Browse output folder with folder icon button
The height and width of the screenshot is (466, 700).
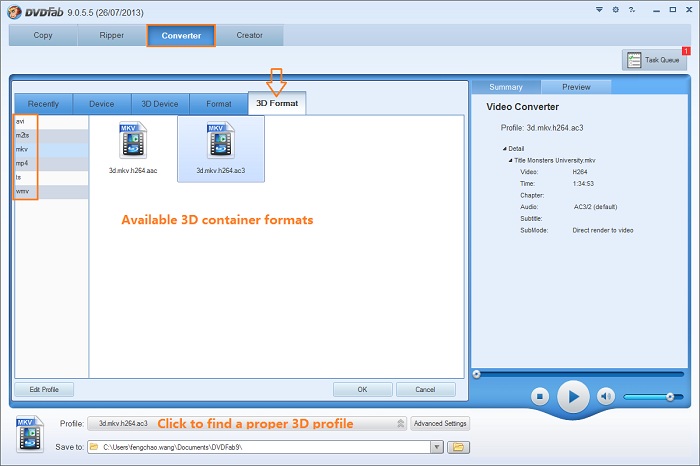pos(458,447)
